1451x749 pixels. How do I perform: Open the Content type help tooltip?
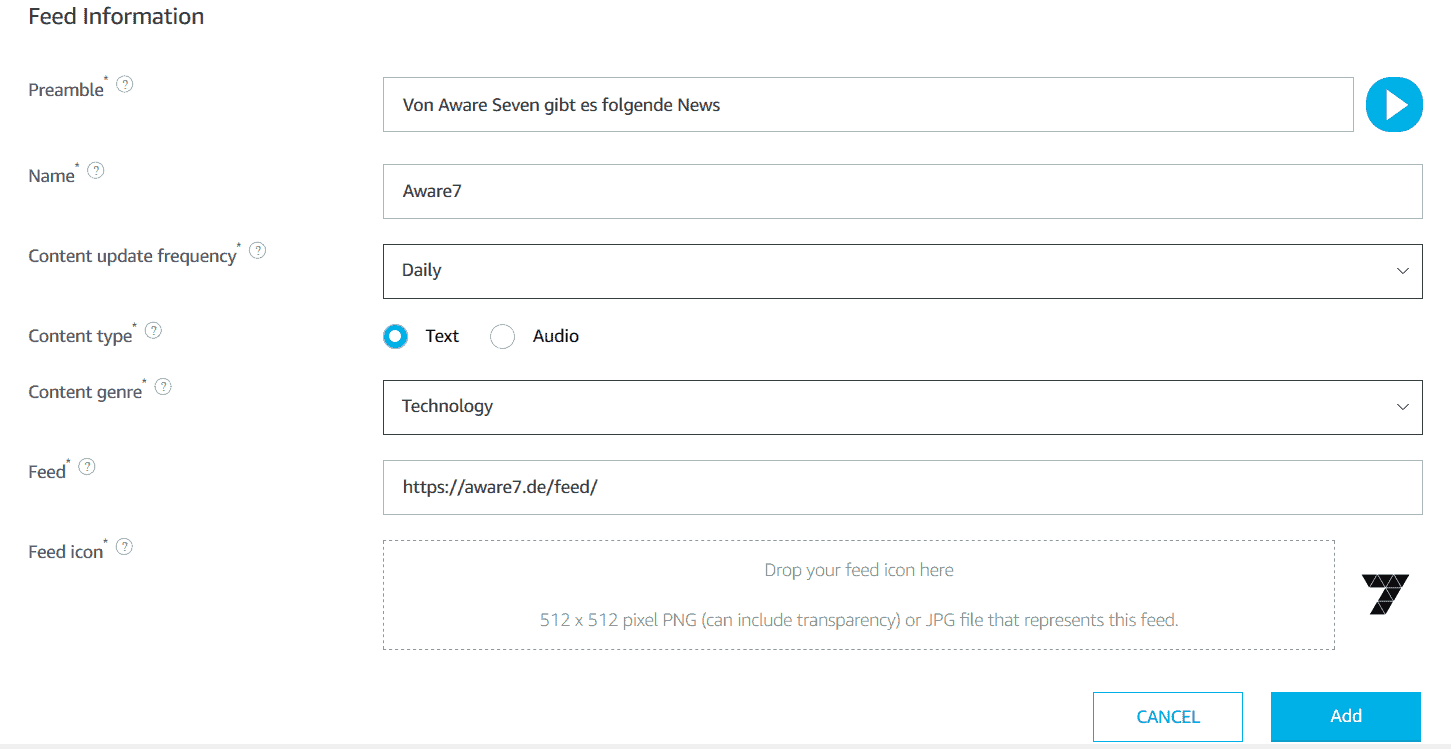153,330
